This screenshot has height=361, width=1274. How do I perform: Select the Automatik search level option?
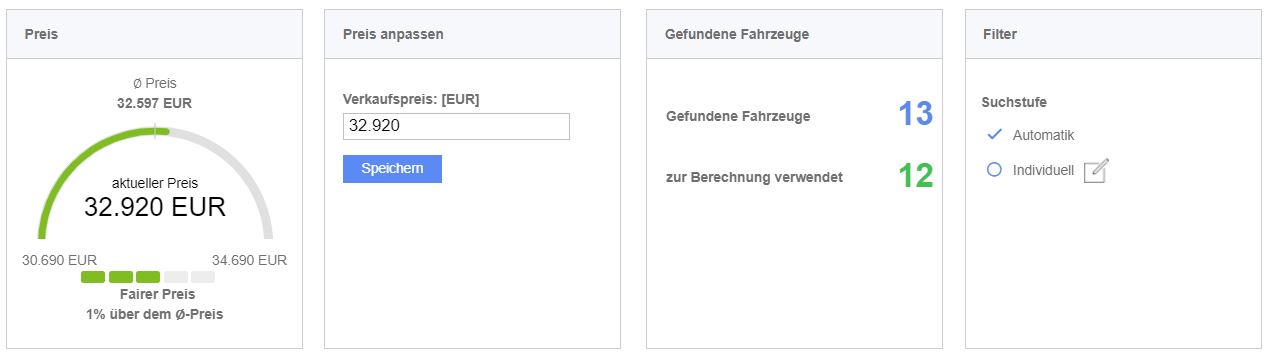(1043, 135)
